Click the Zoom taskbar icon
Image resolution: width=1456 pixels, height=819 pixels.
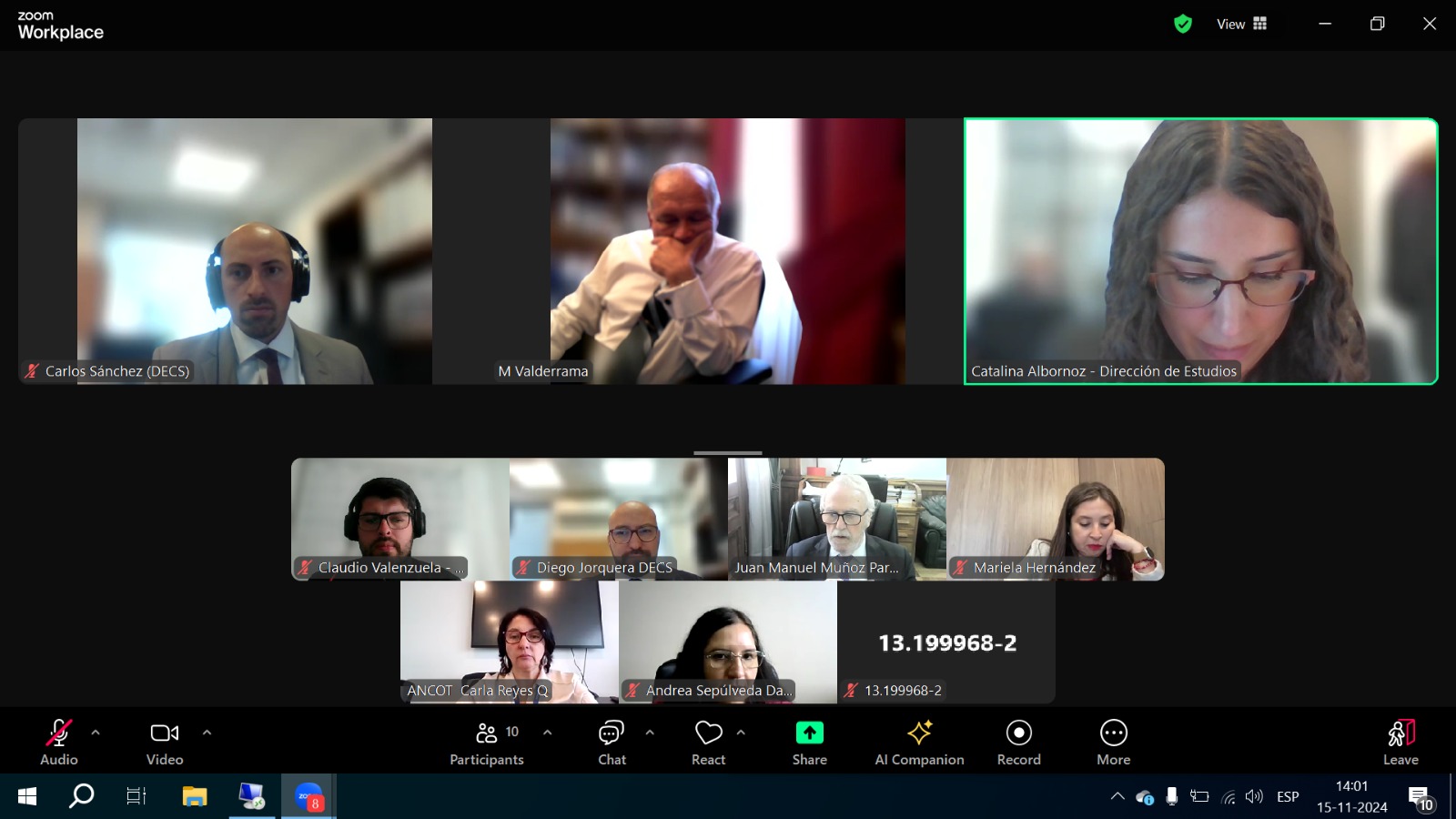click(x=309, y=796)
